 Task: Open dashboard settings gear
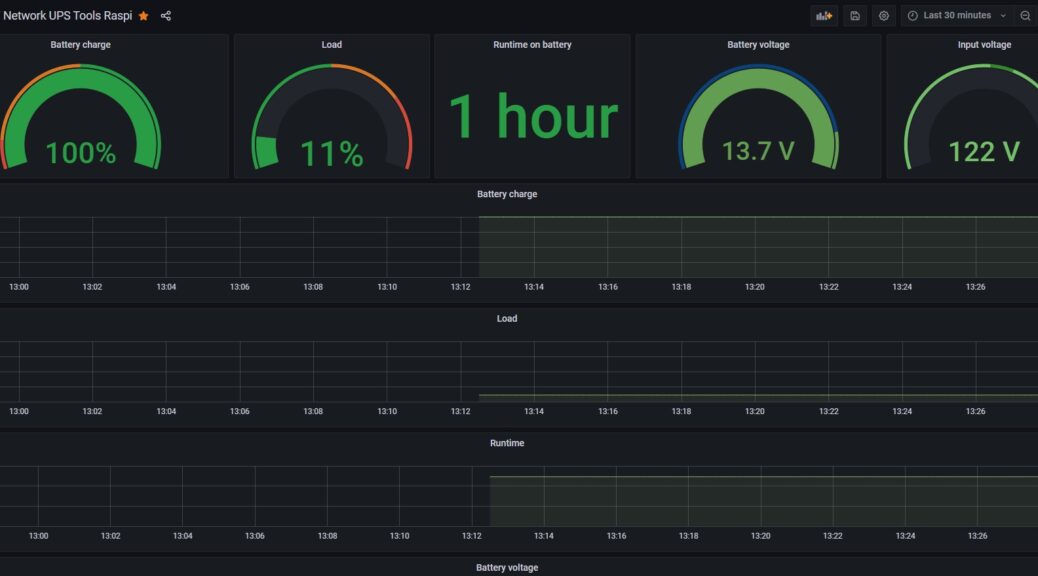coord(884,16)
